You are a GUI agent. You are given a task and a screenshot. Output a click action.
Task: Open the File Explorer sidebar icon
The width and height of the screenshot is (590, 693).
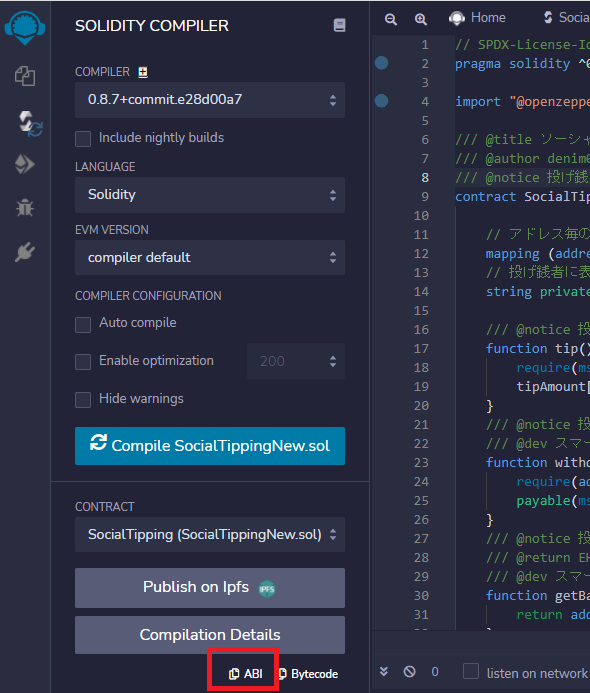click(x=25, y=76)
